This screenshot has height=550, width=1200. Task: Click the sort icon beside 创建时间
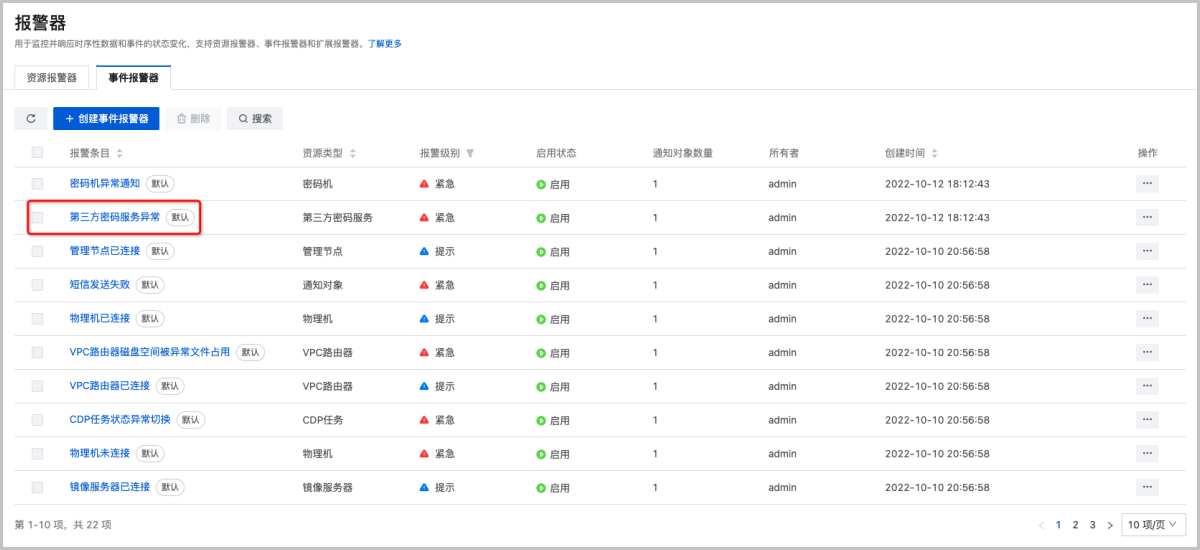[935, 154]
